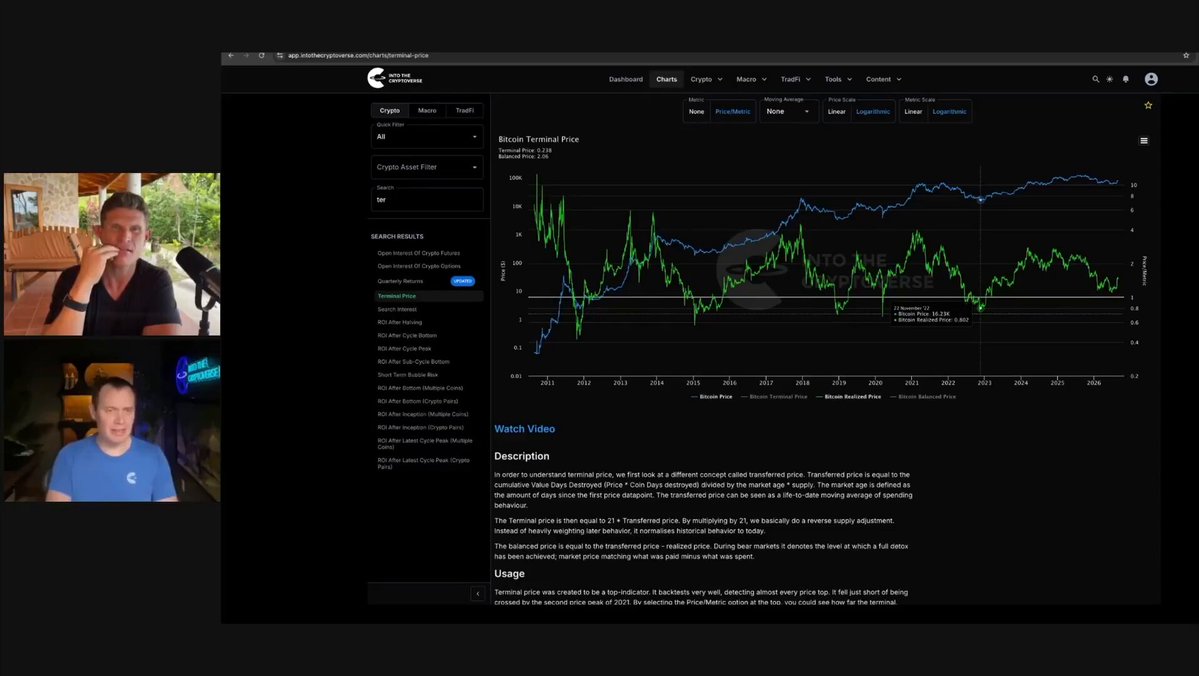1199x676 pixels.
Task: Reload the page in the browser
Action: pos(262,55)
